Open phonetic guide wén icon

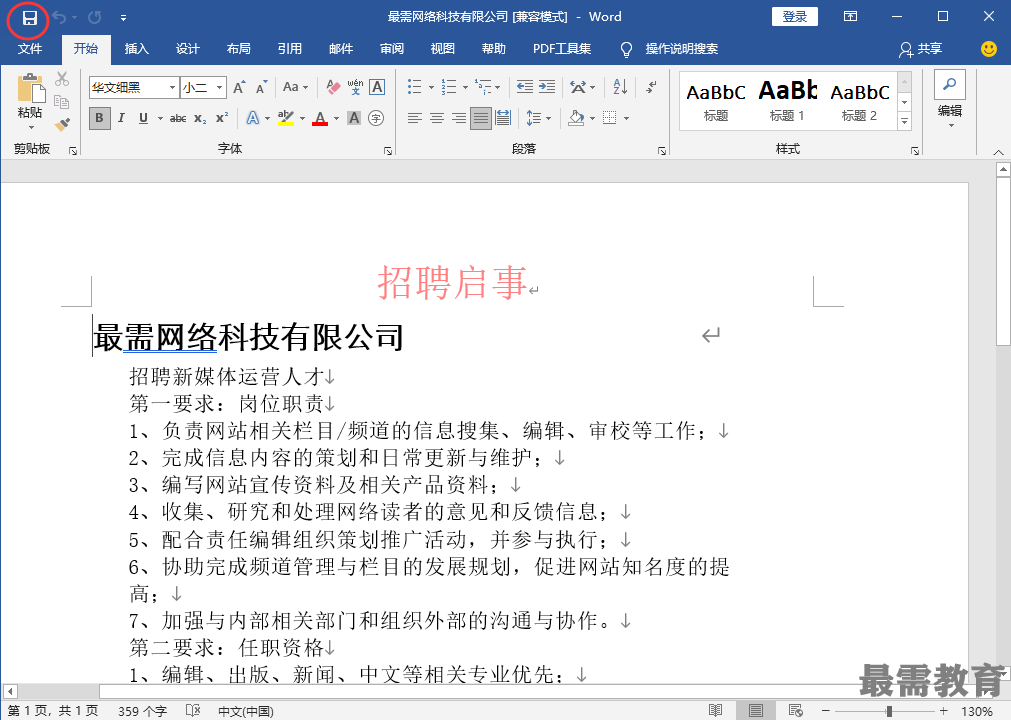tap(355, 87)
